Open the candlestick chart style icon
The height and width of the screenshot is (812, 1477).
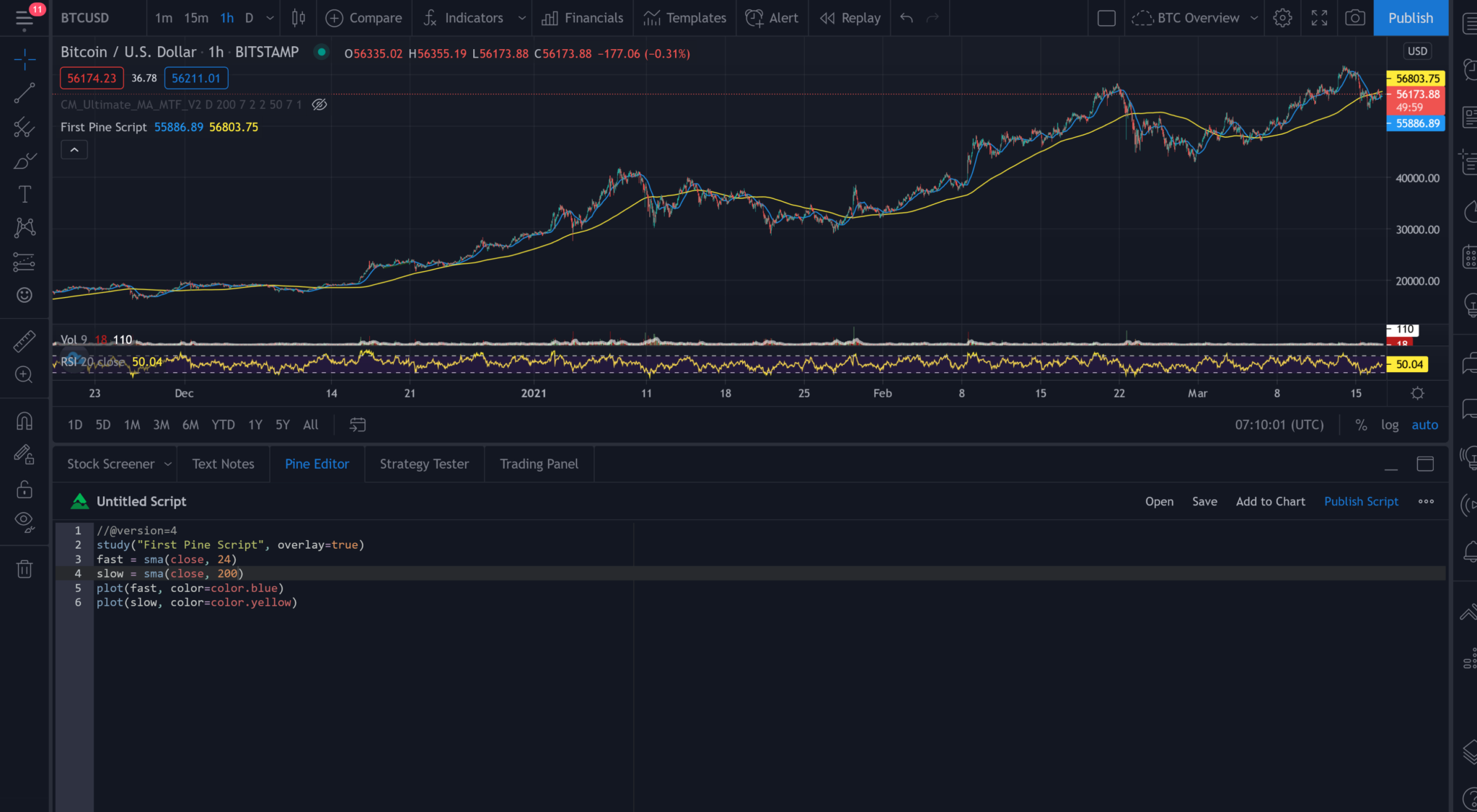point(298,18)
